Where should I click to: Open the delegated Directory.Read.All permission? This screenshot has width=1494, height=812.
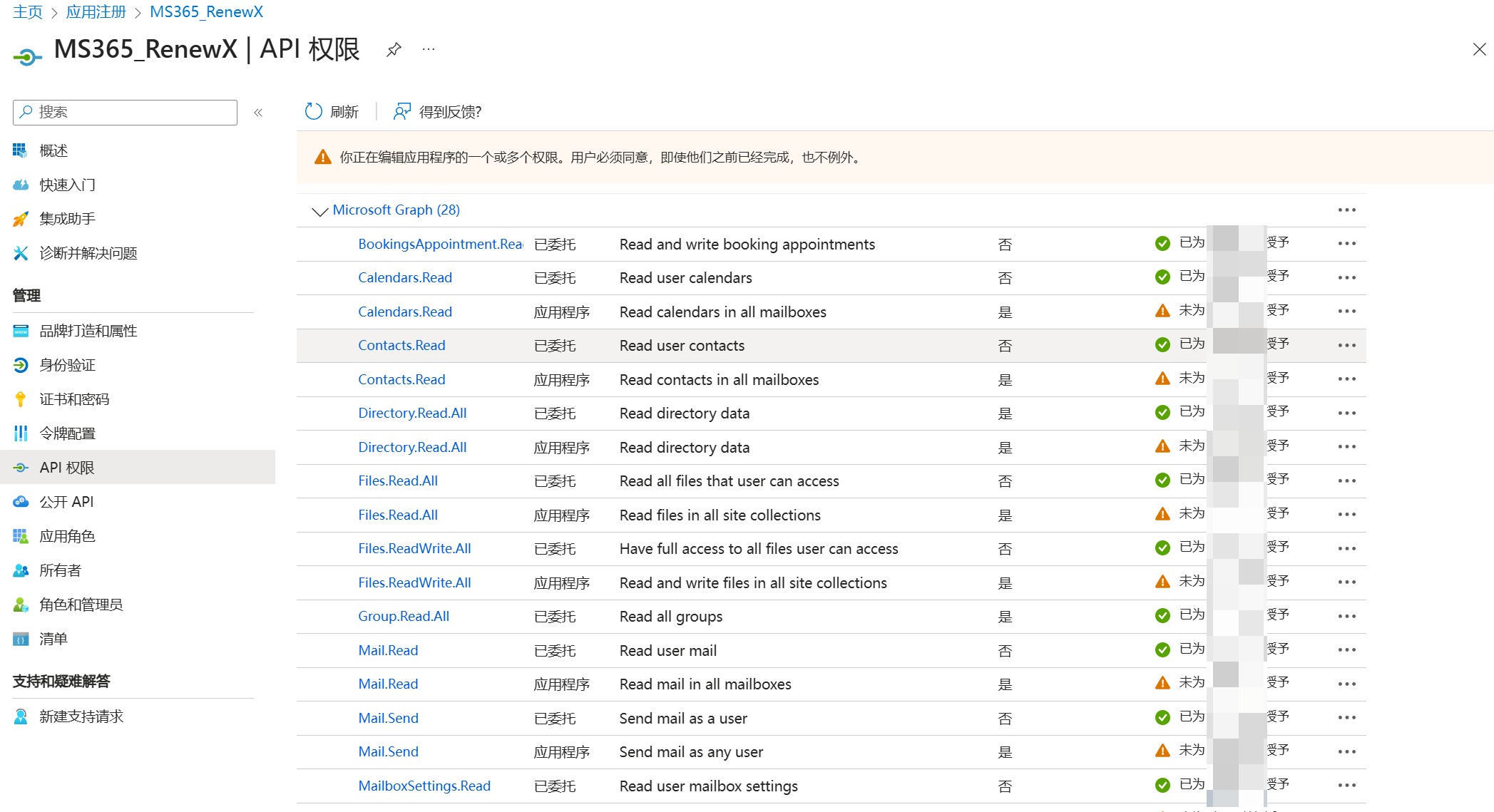coord(412,413)
